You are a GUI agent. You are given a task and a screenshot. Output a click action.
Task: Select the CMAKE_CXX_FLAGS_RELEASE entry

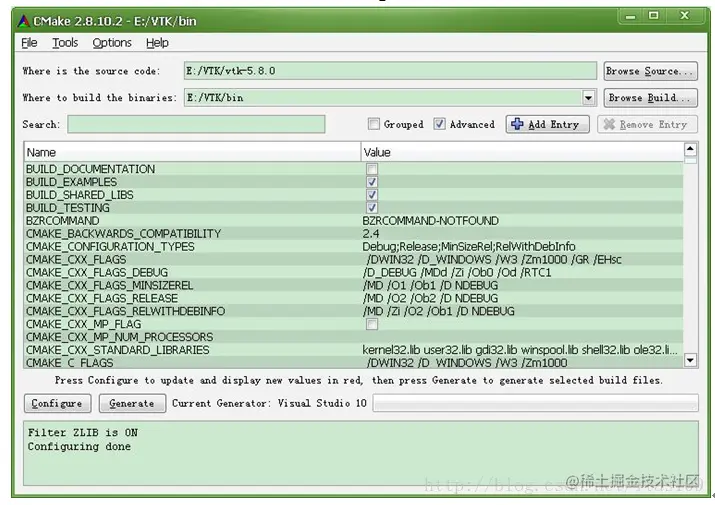coord(102,298)
